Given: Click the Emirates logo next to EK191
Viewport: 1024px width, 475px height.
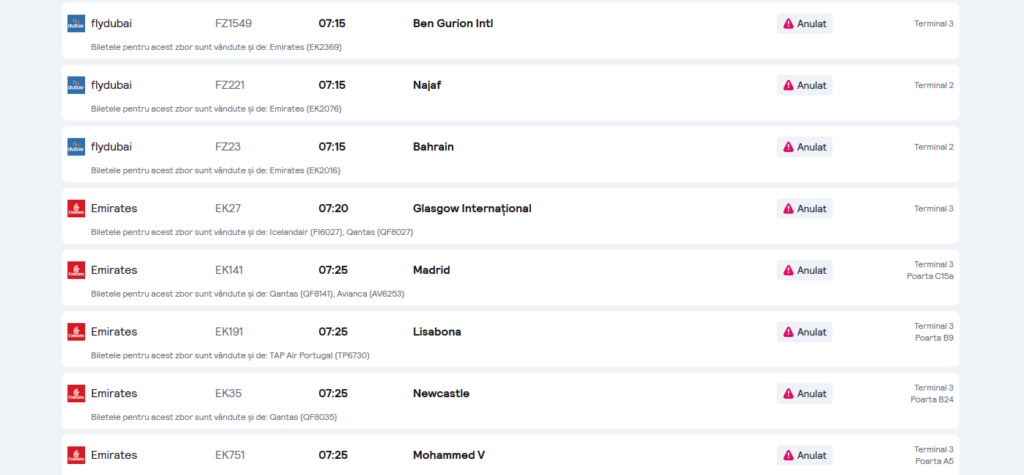Looking at the screenshot, I should pyautogui.click(x=76, y=332).
